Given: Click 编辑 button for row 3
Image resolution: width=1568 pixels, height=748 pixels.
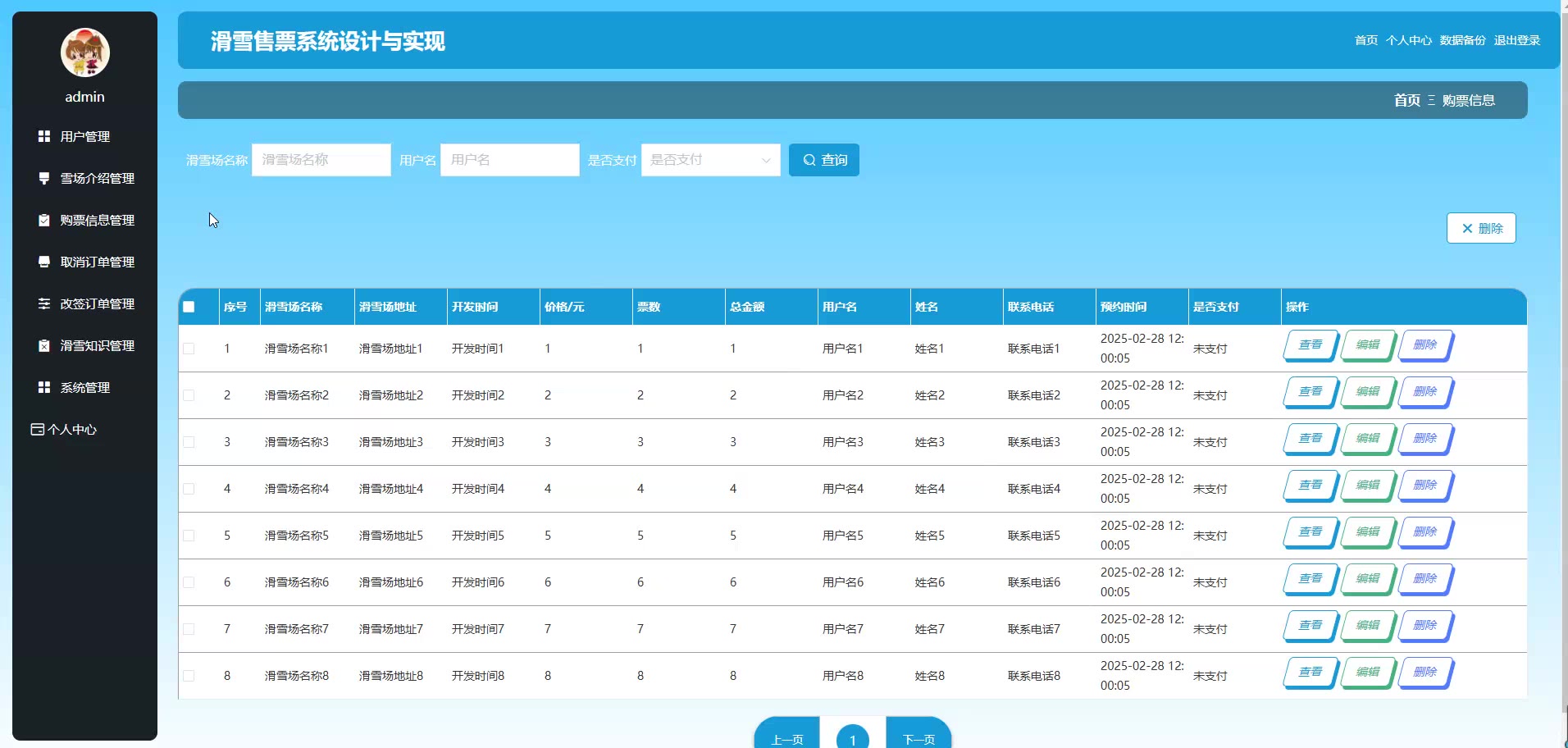Looking at the screenshot, I should 1367,439.
